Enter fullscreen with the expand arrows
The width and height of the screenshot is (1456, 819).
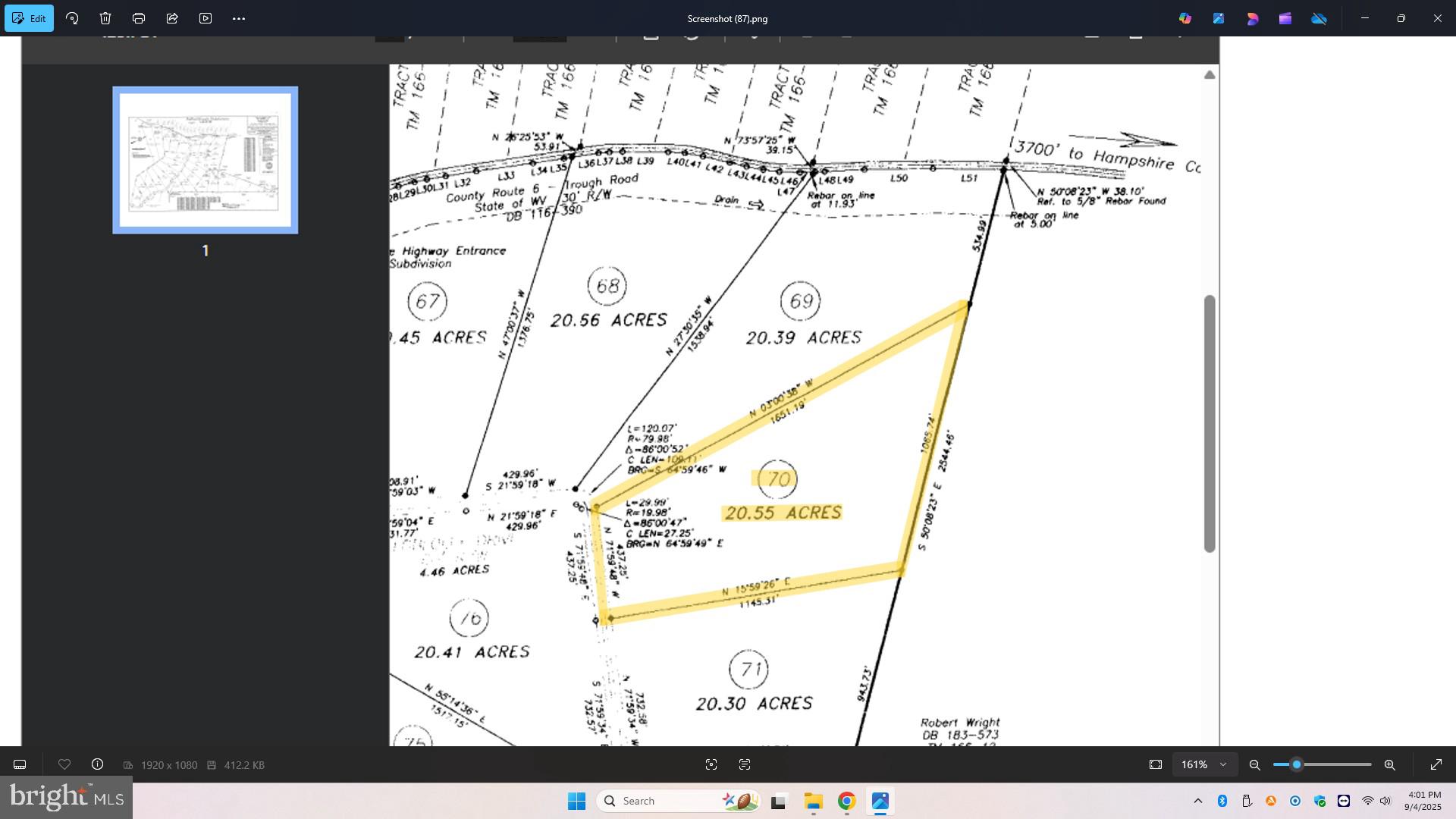pyautogui.click(x=1436, y=765)
